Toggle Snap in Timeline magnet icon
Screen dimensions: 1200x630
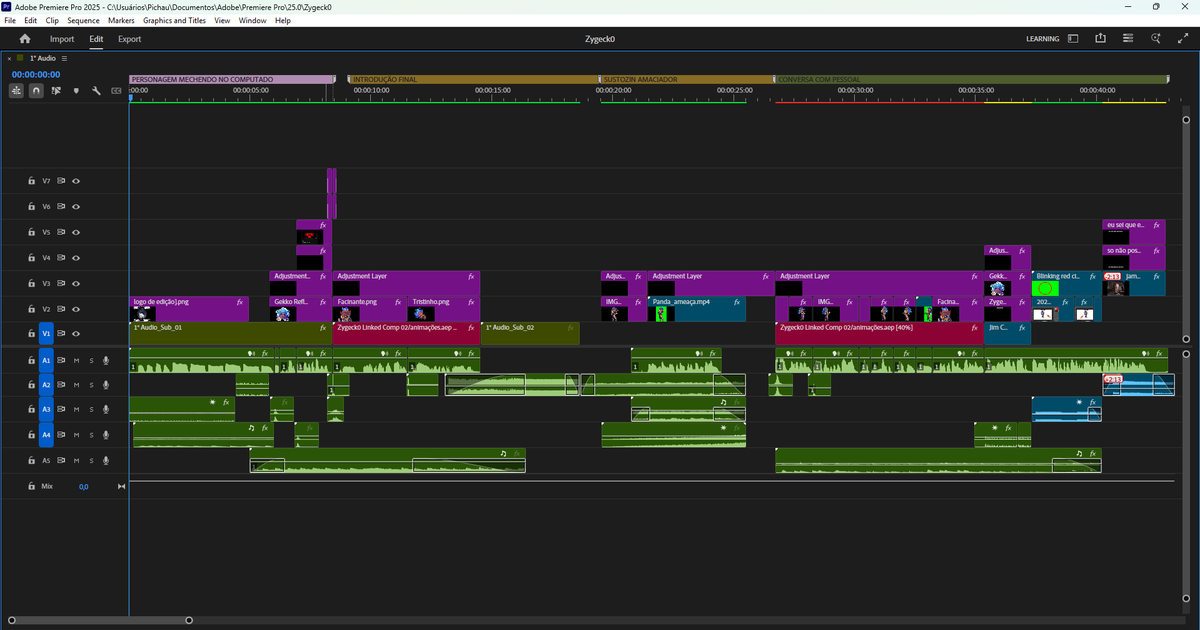(x=36, y=90)
